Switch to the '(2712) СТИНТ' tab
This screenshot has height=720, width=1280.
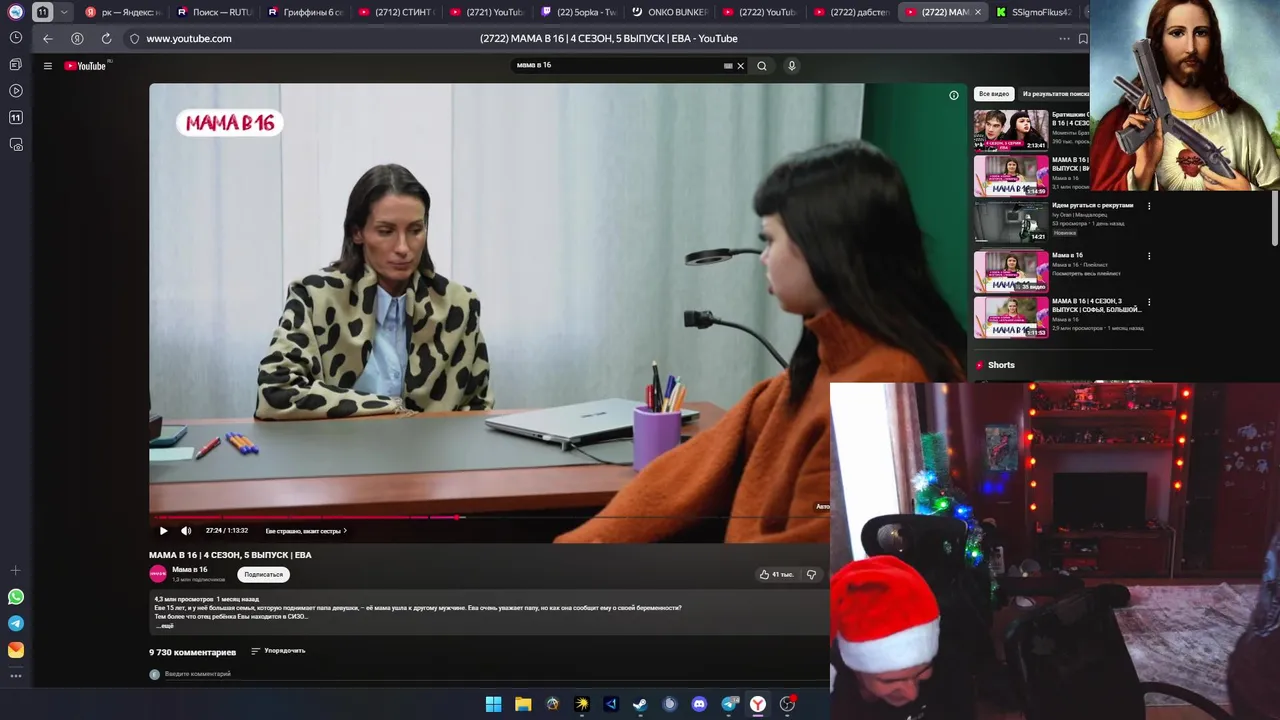pos(395,12)
